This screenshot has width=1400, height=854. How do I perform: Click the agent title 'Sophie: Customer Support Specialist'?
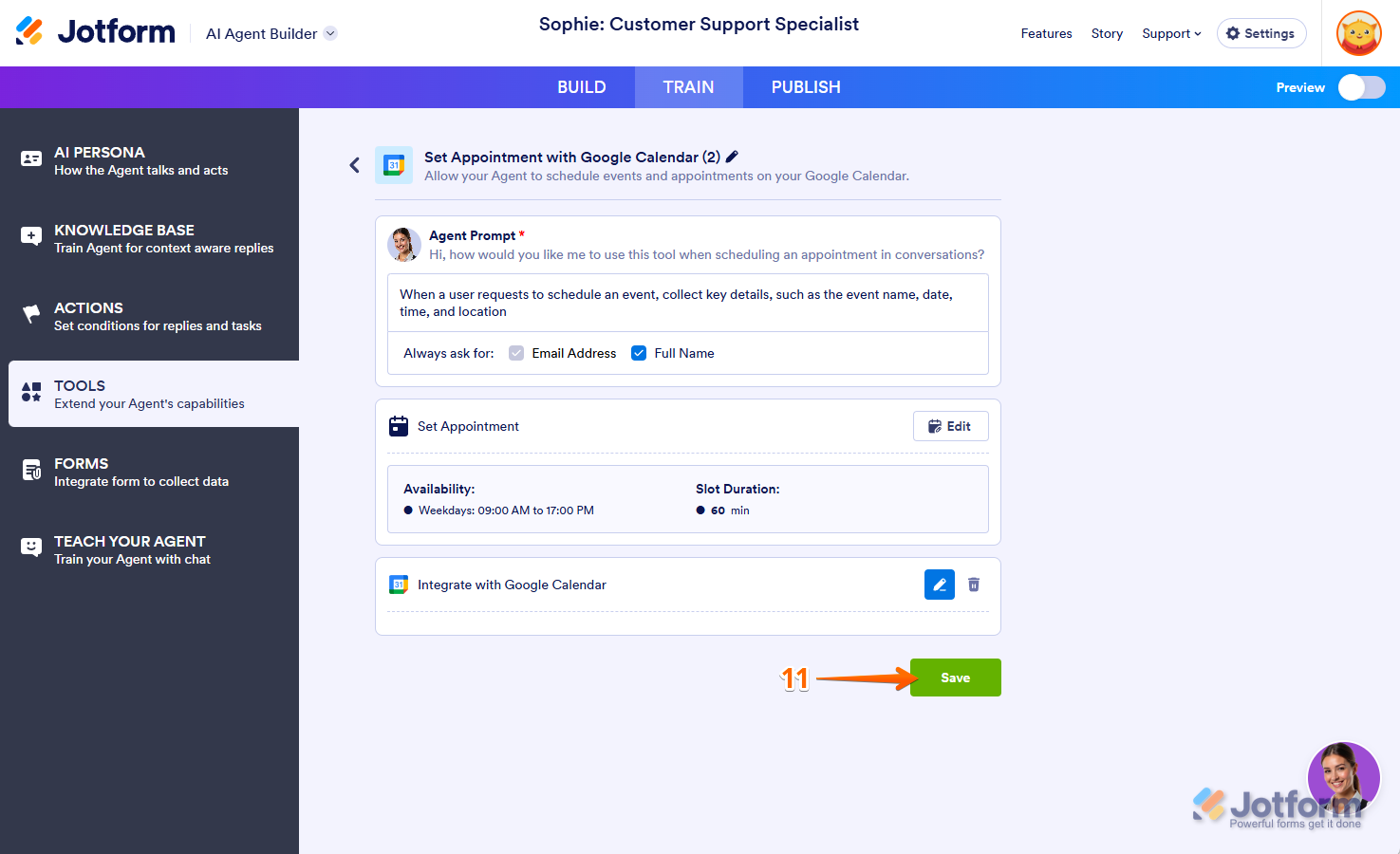click(699, 25)
